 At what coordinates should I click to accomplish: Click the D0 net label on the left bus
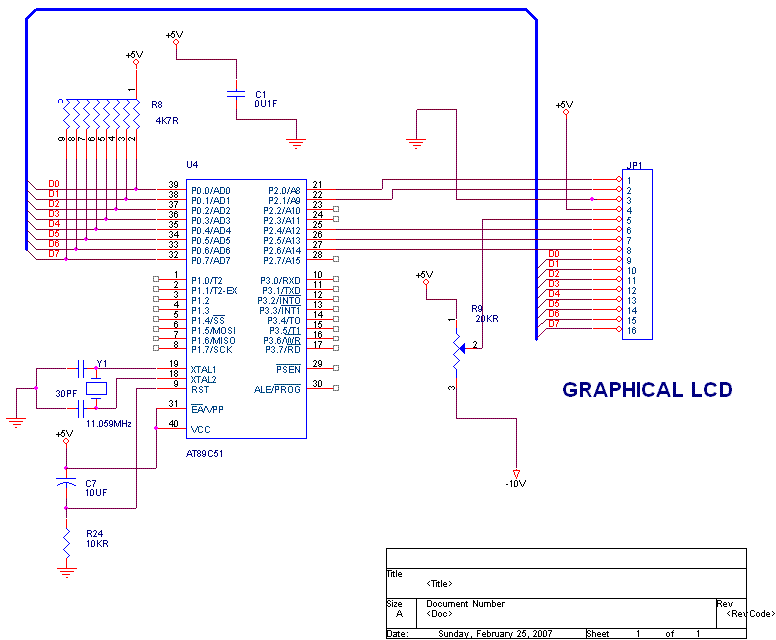[x=54, y=184]
